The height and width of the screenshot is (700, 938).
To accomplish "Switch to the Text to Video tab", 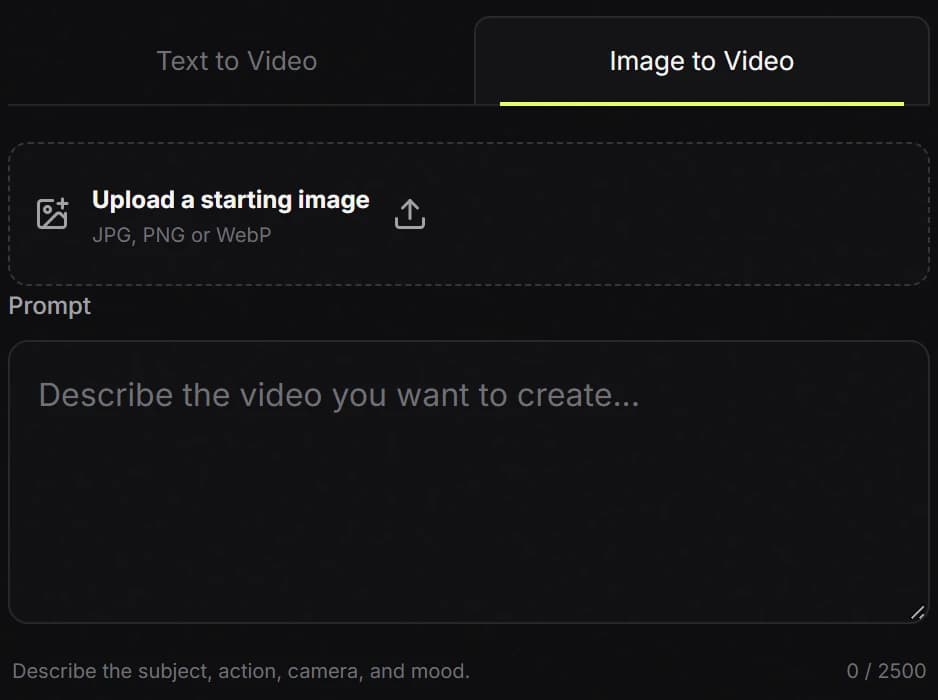I will tap(237, 61).
